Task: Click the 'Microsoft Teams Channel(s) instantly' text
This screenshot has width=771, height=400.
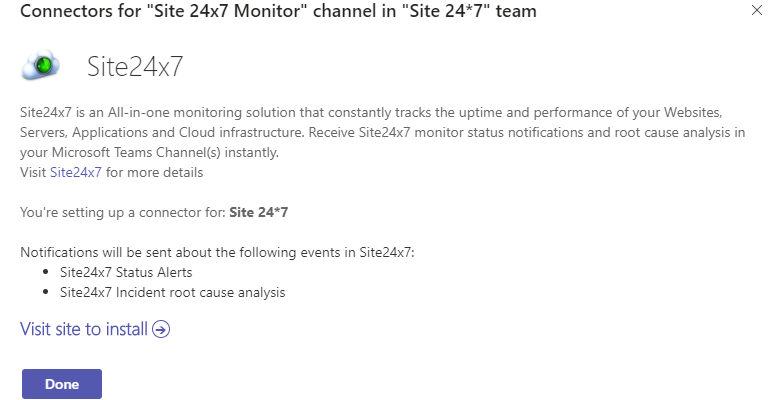Action: (x=165, y=153)
